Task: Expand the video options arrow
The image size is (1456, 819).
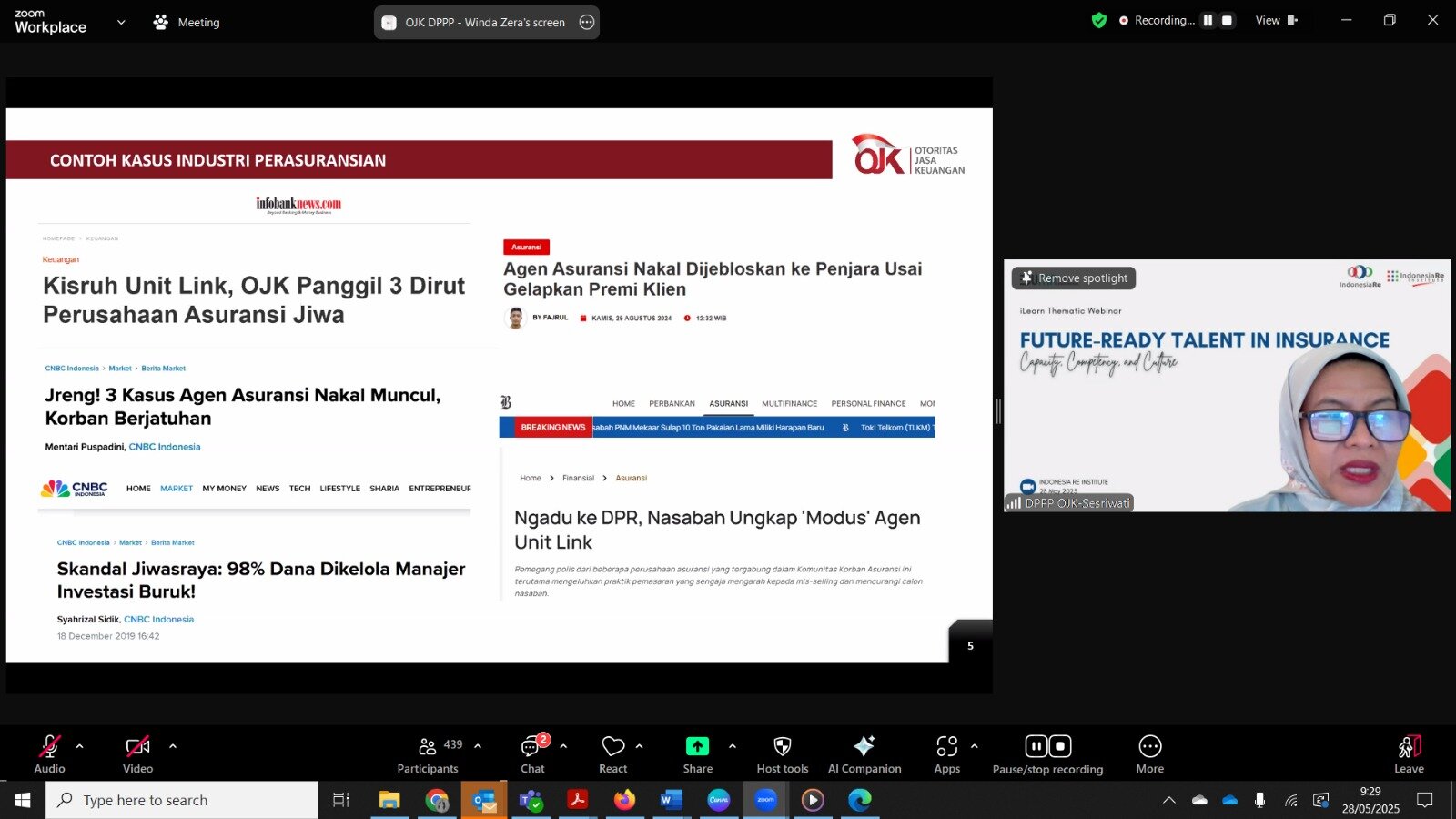Action: 173,746
